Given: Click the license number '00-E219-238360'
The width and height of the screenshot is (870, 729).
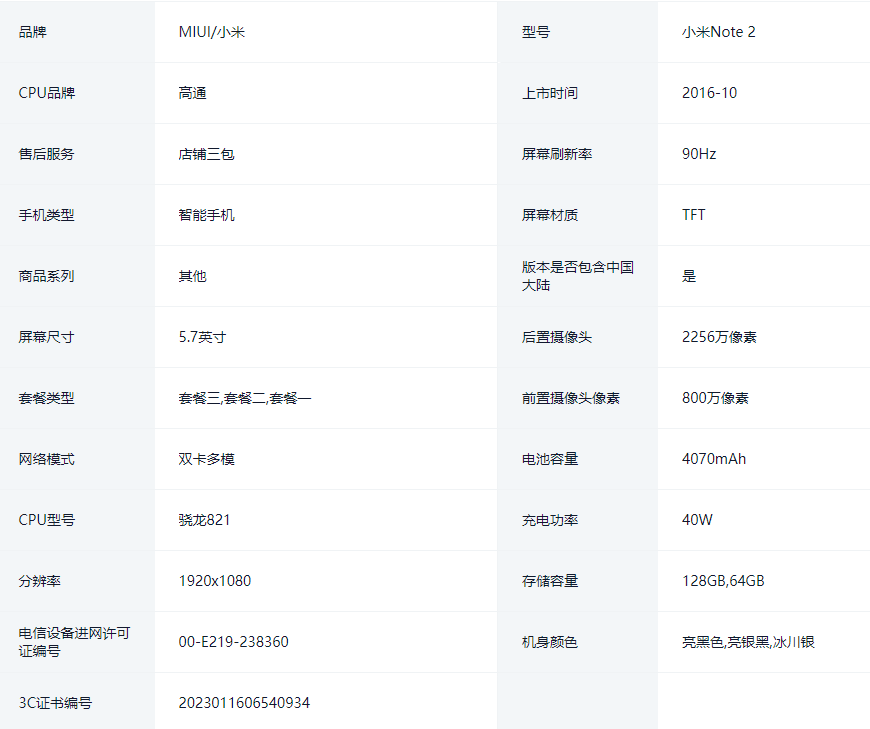Looking at the screenshot, I should (234, 642).
